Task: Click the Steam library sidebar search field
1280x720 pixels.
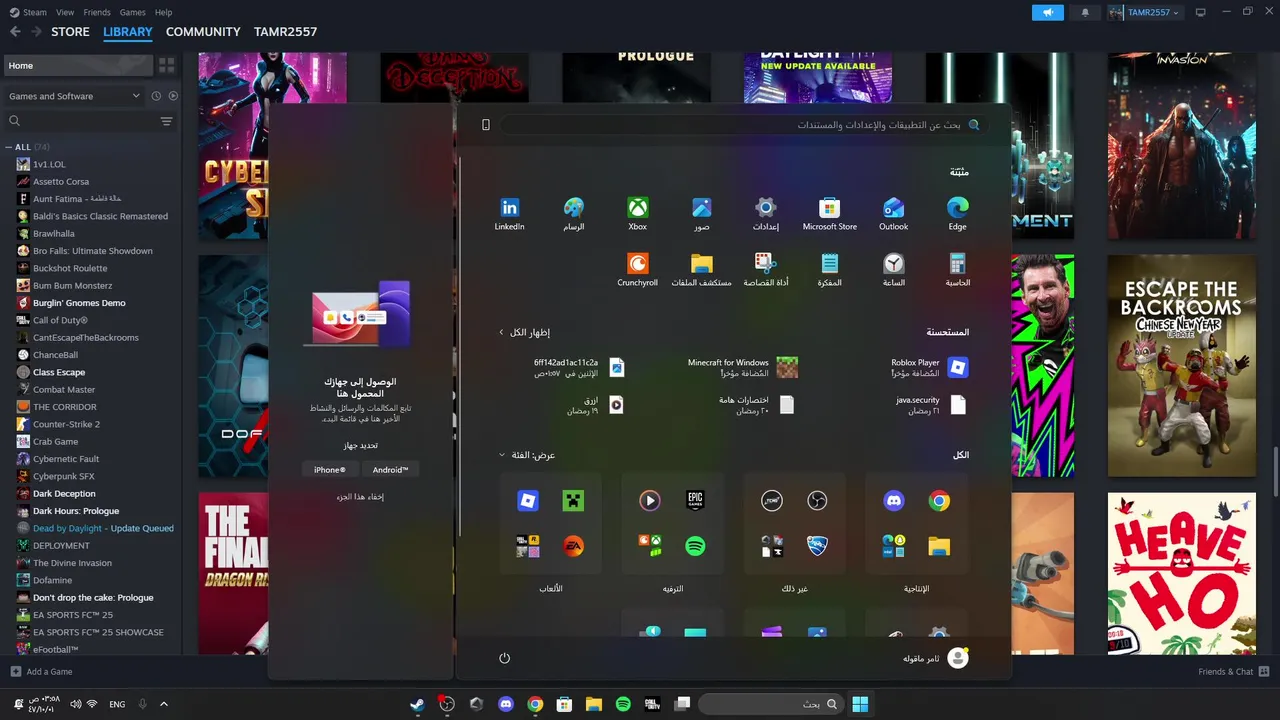Action: 82,121
